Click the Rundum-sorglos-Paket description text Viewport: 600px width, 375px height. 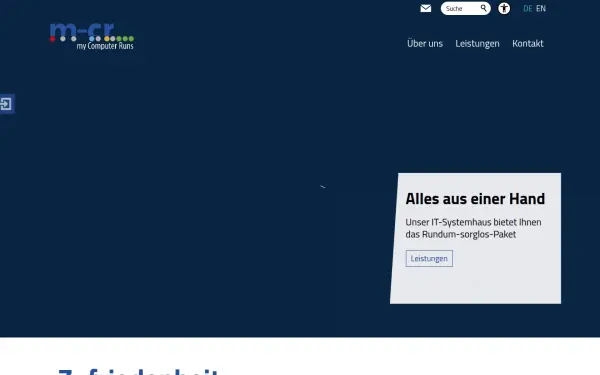point(473,228)
